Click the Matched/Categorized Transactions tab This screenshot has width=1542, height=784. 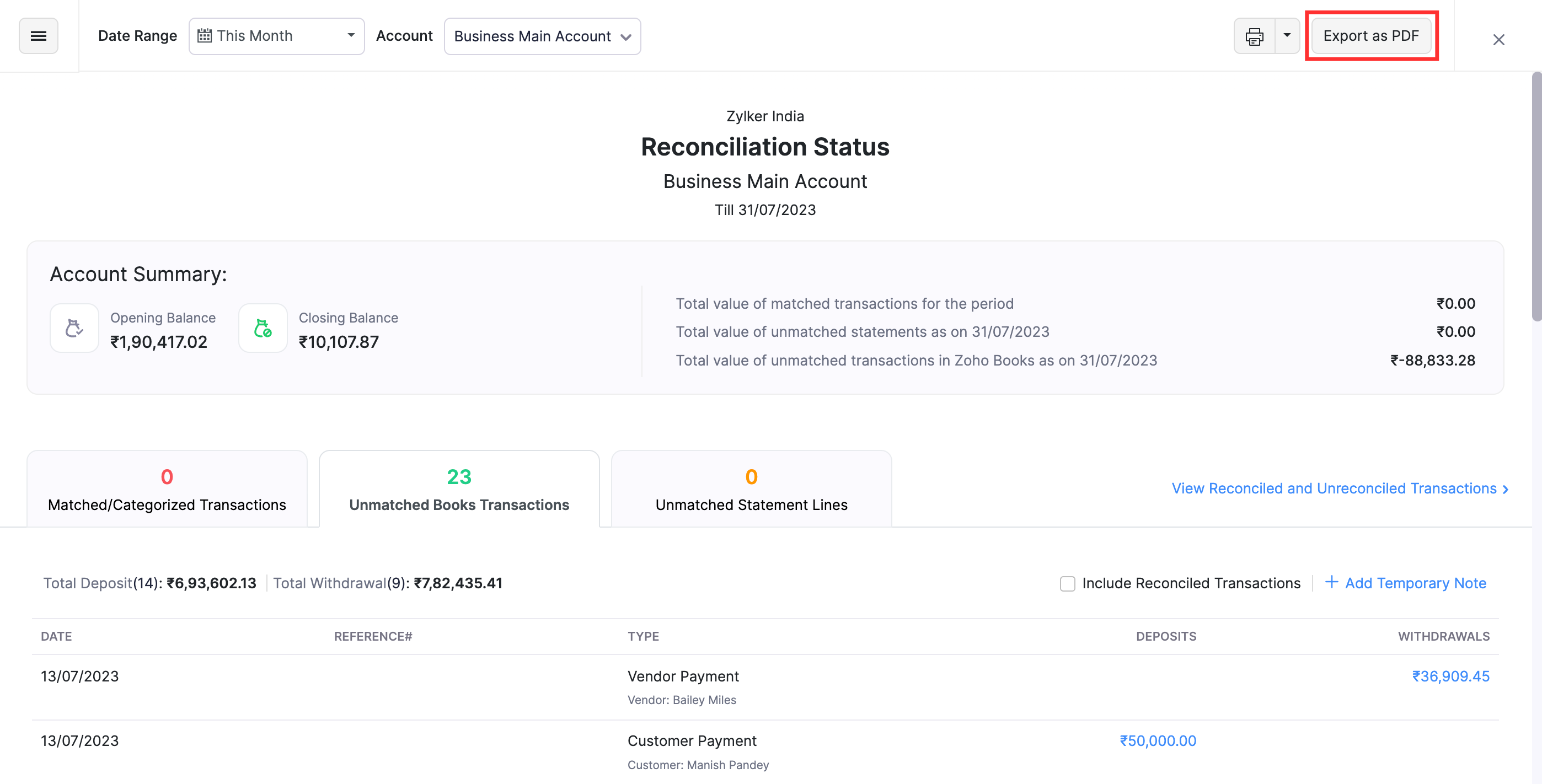167,488
